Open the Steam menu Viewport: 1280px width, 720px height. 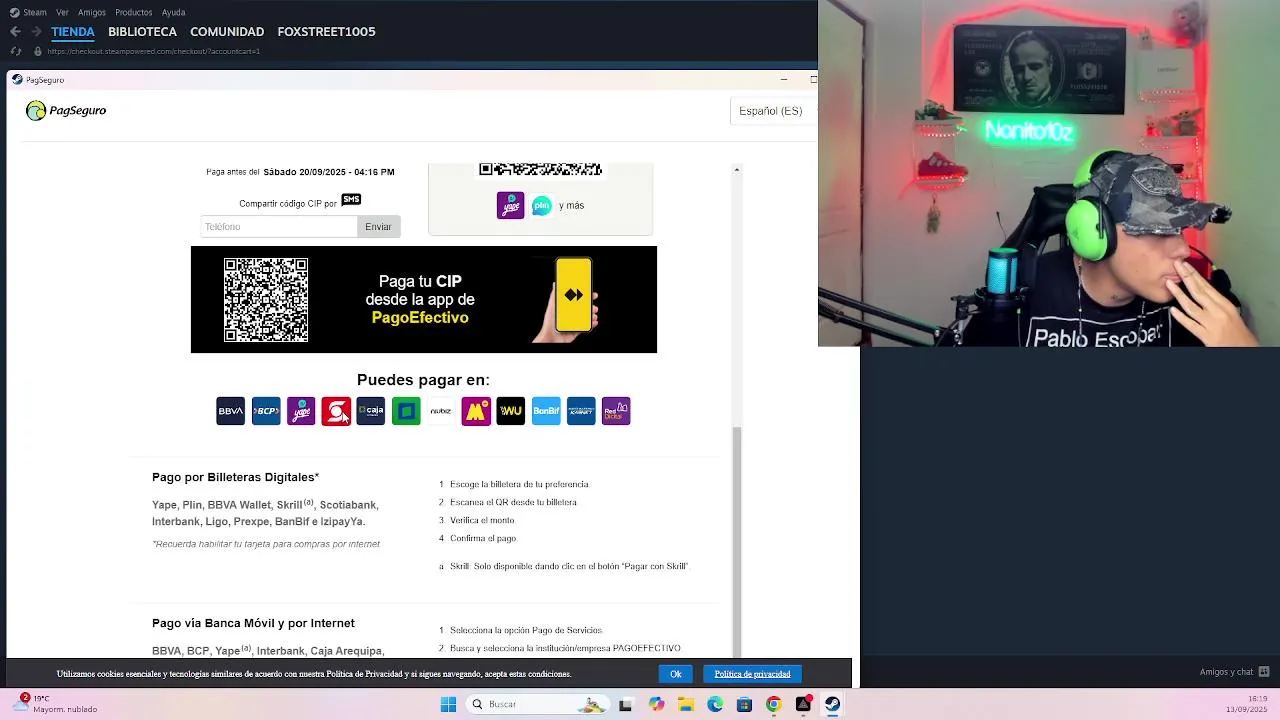coord(29,12)
